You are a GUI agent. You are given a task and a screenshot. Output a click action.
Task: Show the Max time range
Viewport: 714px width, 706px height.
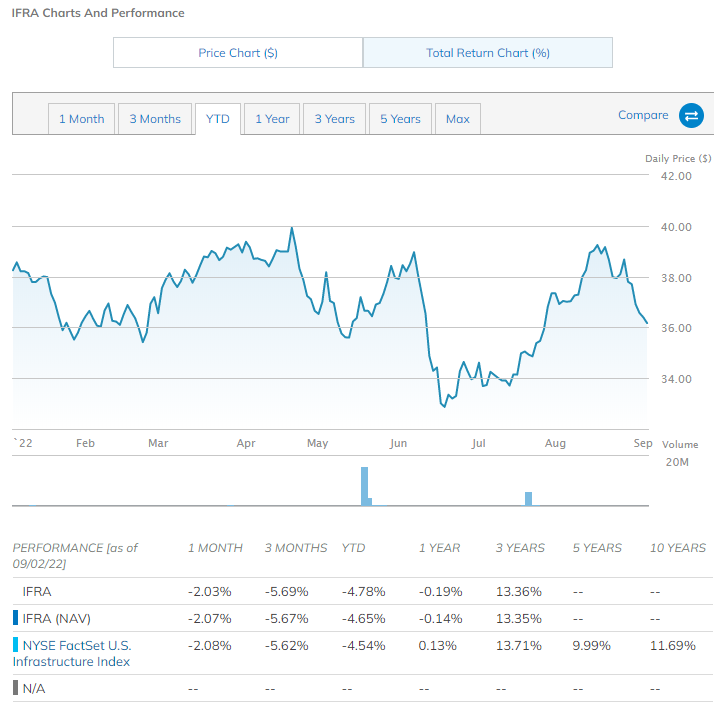click(x=458, y=119)
